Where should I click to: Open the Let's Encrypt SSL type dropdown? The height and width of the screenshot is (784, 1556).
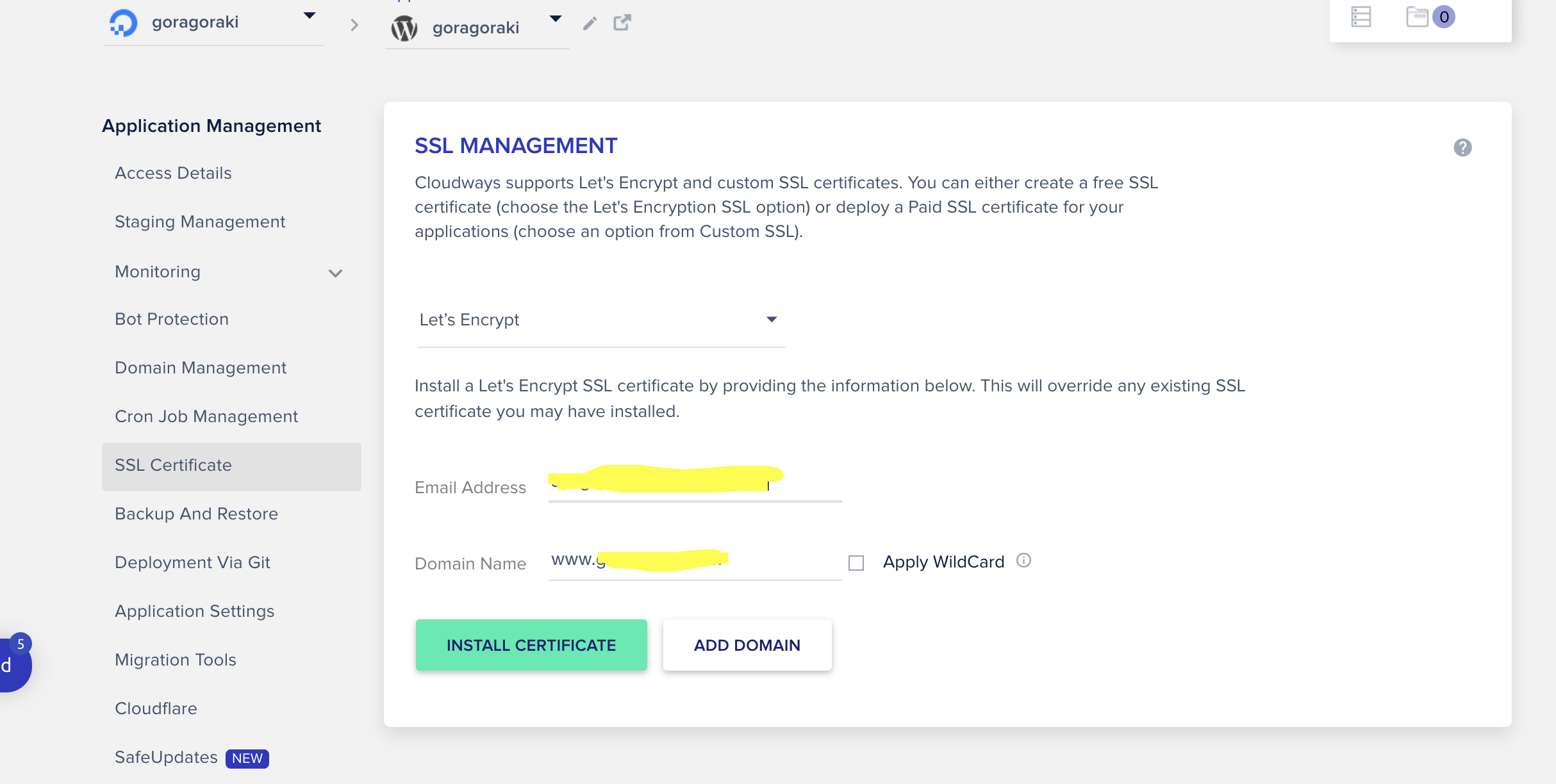pos(600,320)
